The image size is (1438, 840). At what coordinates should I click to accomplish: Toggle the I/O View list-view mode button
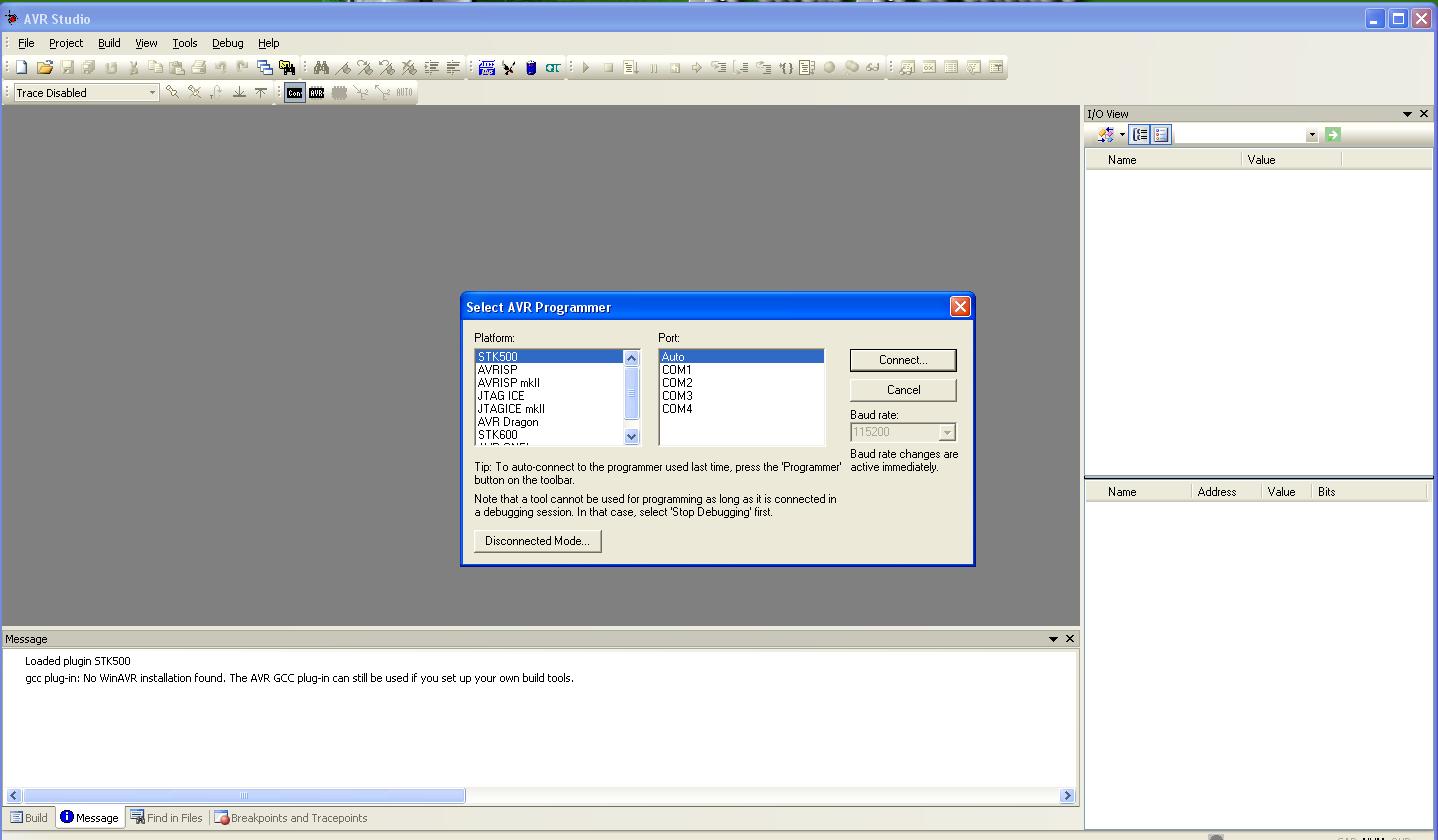coord(1161,134)
